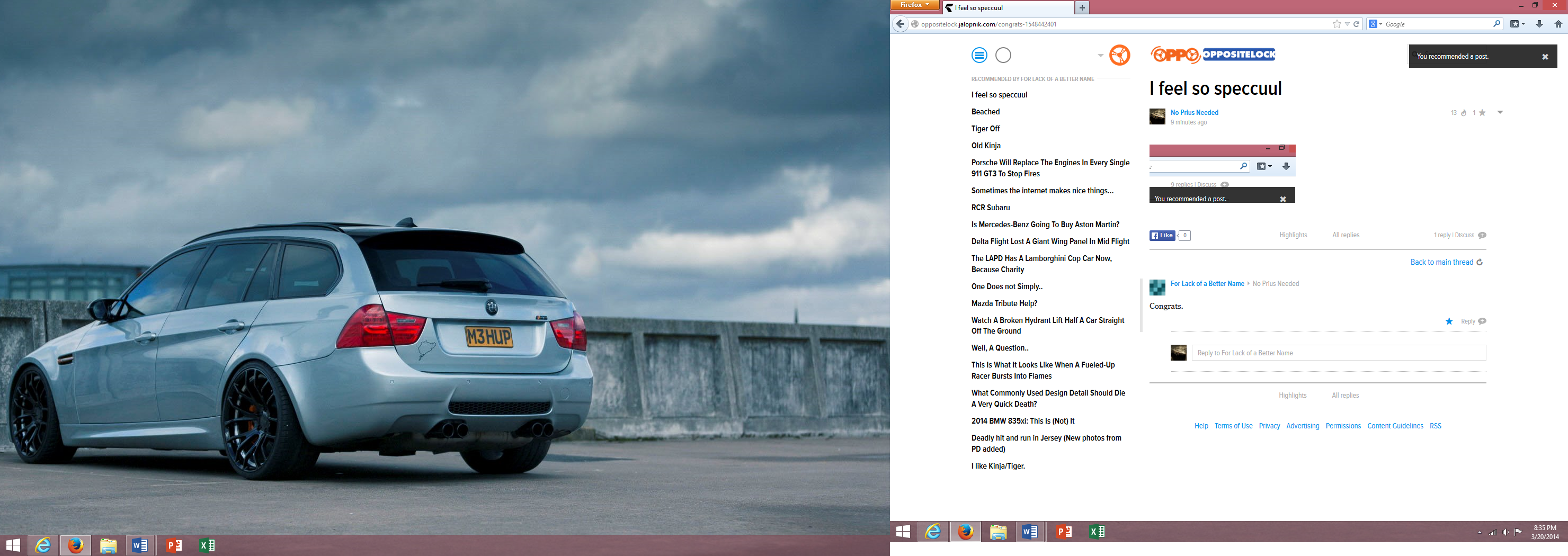Click the reply-to input field
The image size is (1568, 556).
point(1339,353)
